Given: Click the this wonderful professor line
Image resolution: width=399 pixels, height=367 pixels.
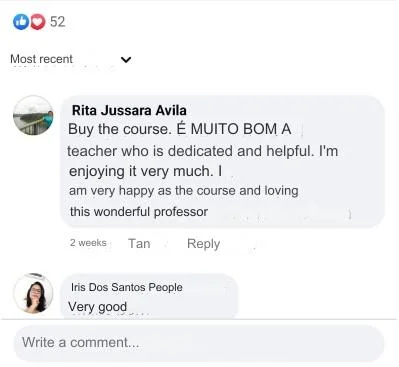Looking at the screenshot, I should click(139, 212).
